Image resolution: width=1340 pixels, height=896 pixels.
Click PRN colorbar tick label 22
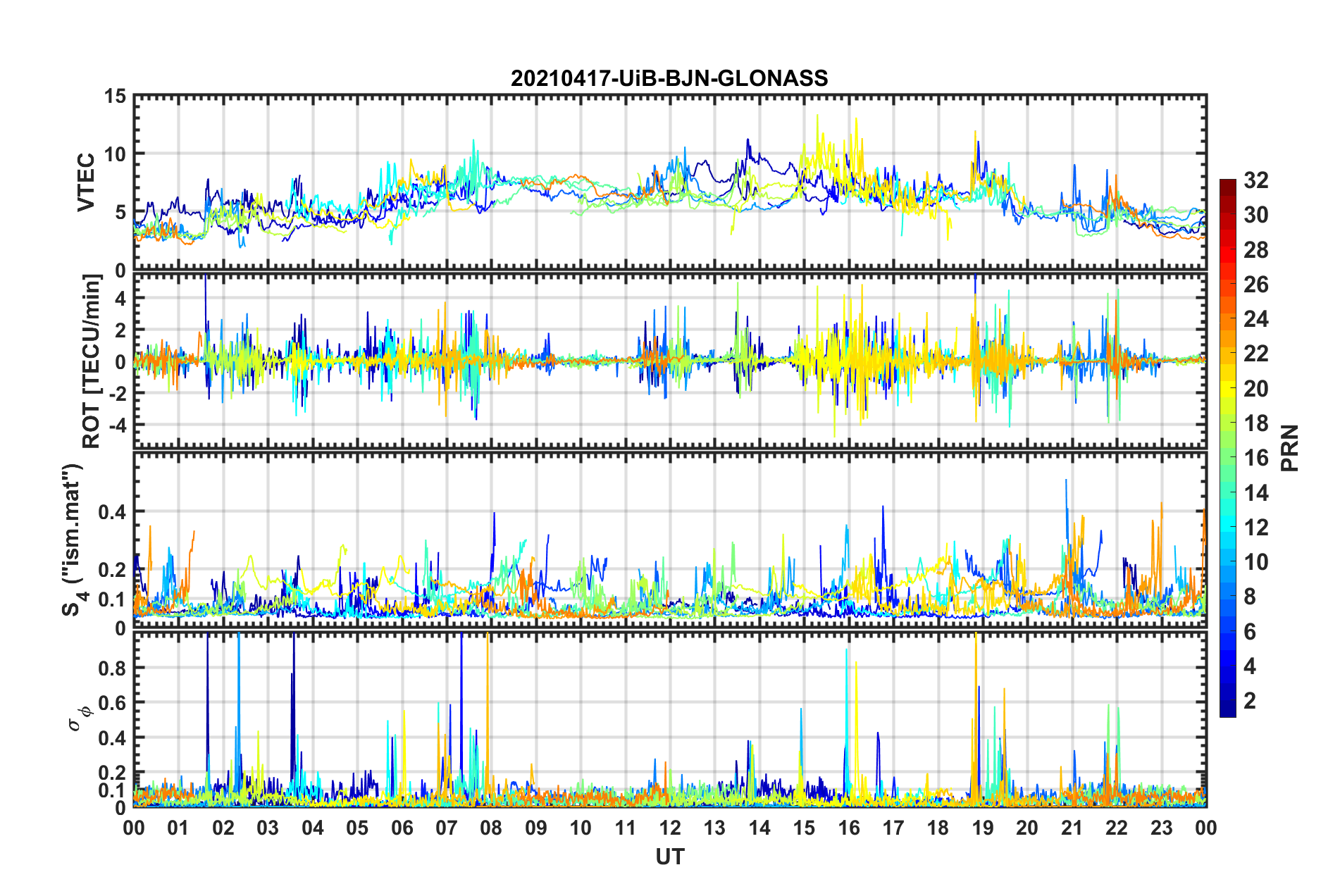coord(1255,354)
